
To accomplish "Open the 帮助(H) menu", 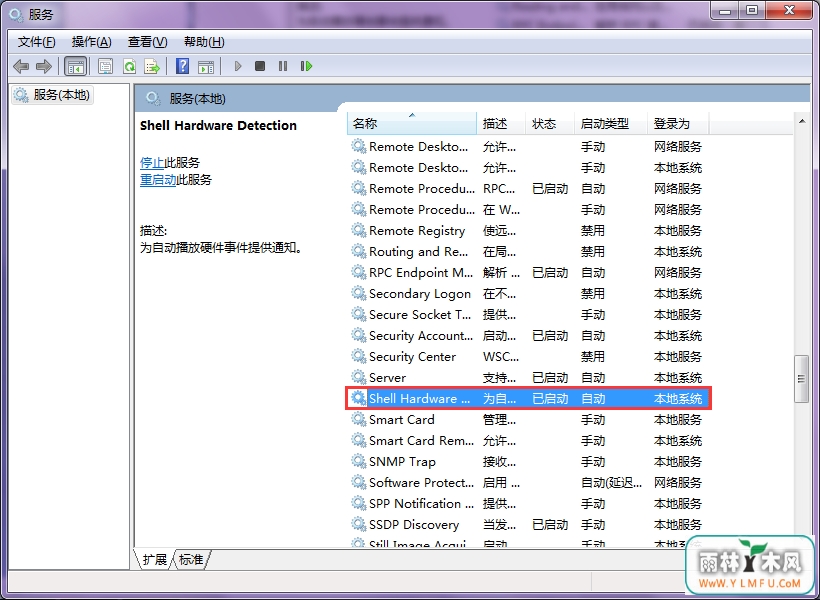I will point(204,42).
